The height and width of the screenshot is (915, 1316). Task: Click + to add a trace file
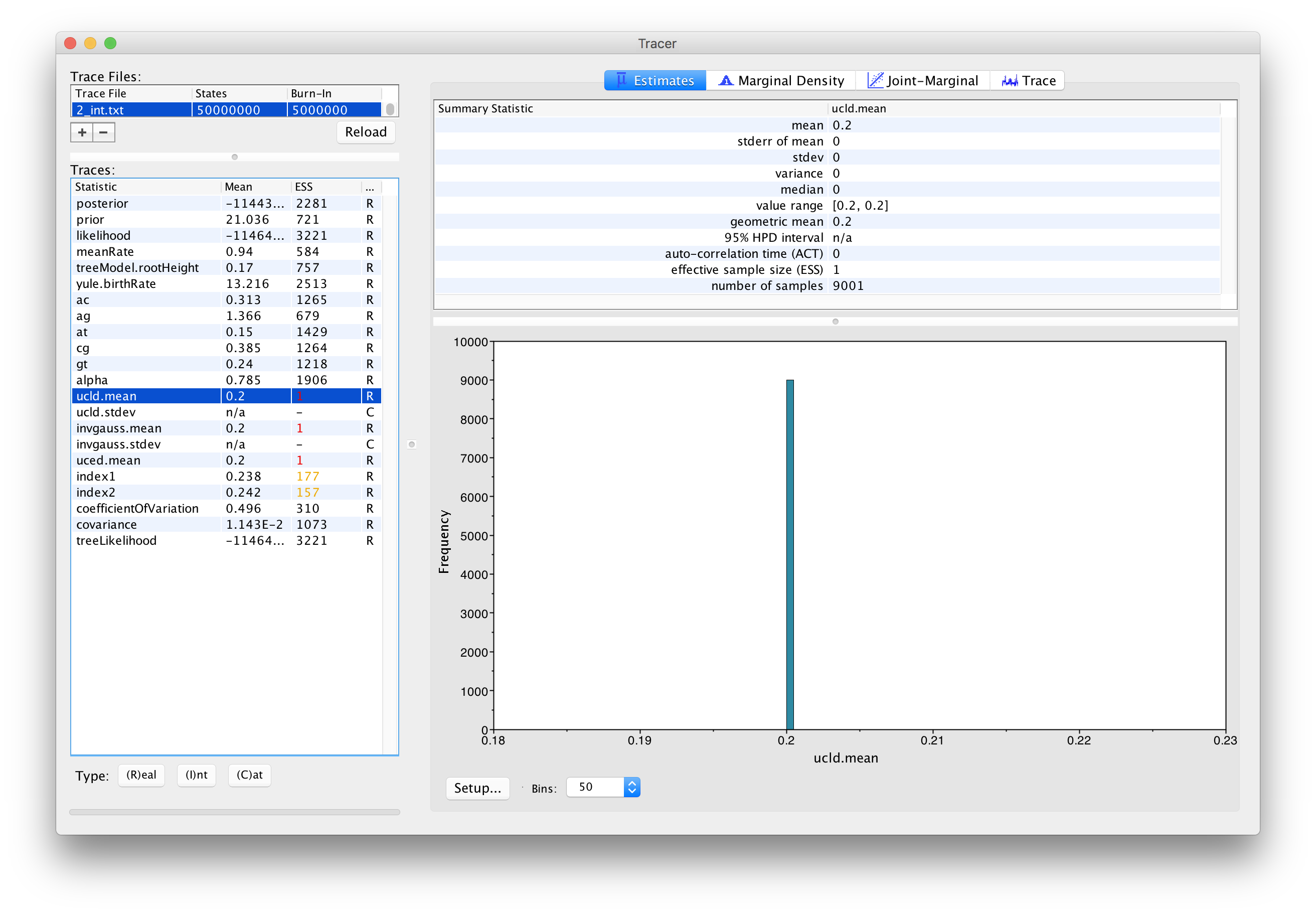(x=81, y=132)
